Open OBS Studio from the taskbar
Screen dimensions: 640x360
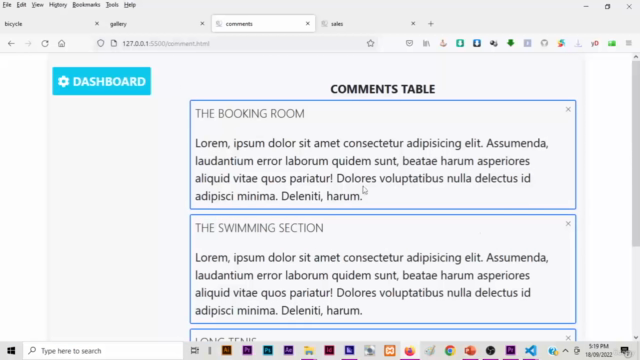[490, 350]
